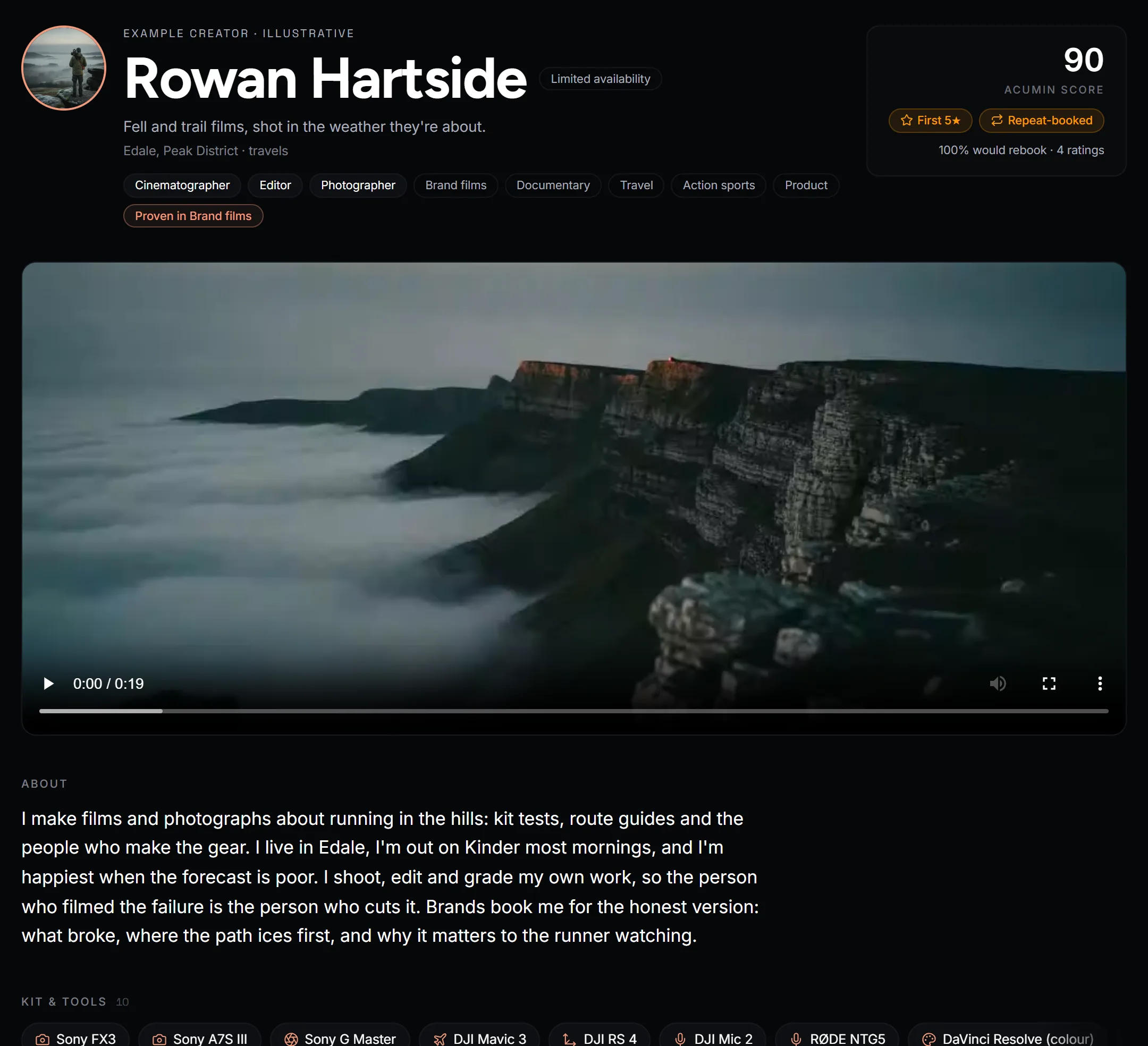Choose the Travel tag
Viewport: 1148px width, 1046px height.
[636, 185]
